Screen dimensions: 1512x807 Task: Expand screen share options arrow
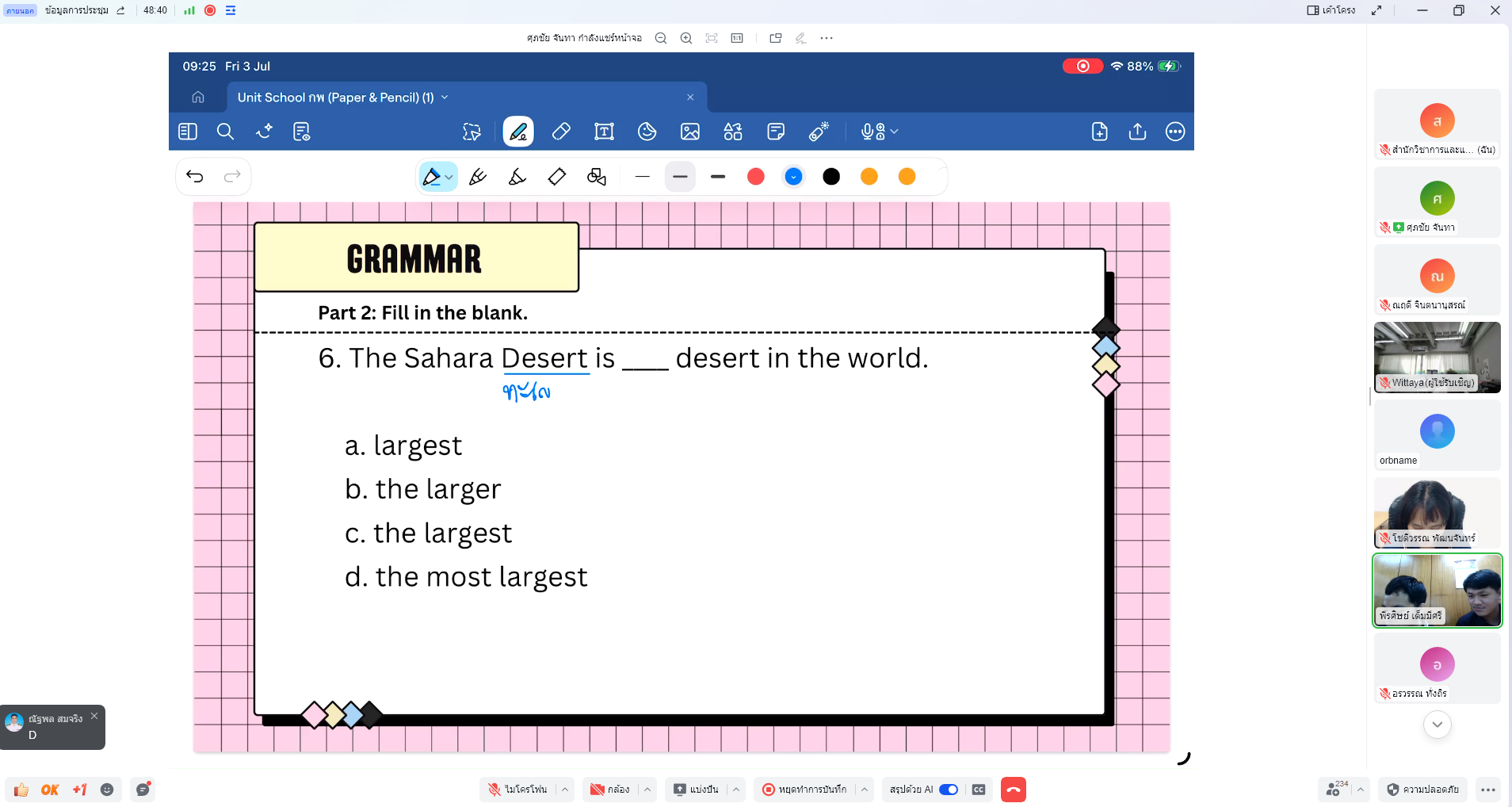[x=736, y=790]
